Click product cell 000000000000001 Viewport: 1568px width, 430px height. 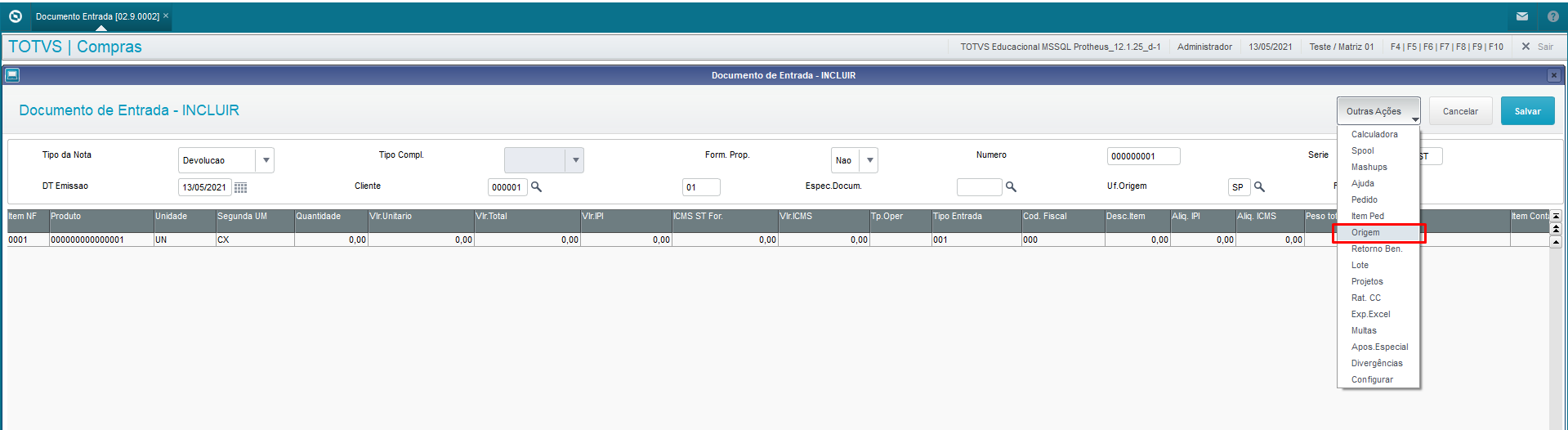tap(101, 240)
